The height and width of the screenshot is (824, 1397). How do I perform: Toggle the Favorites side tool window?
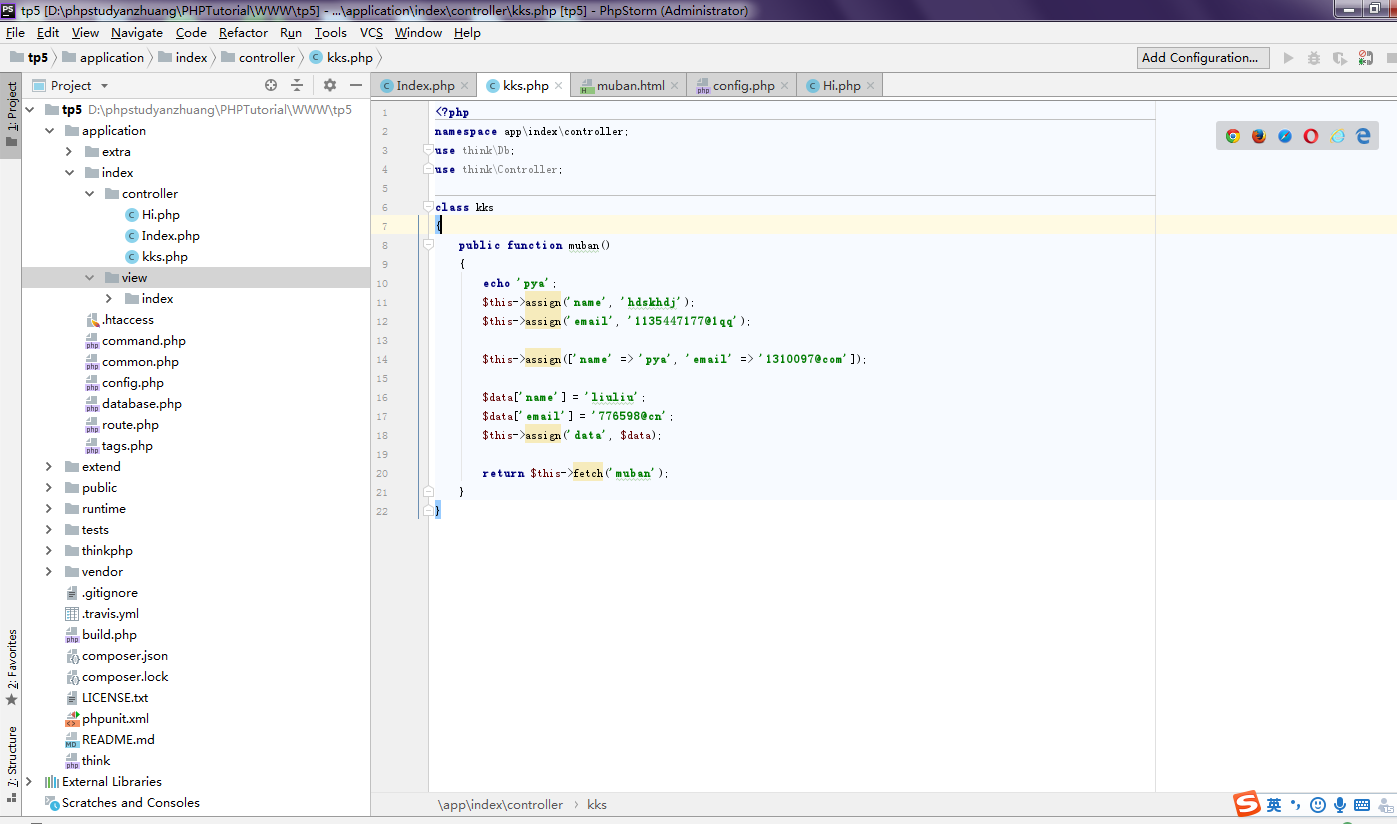(12, 660)
